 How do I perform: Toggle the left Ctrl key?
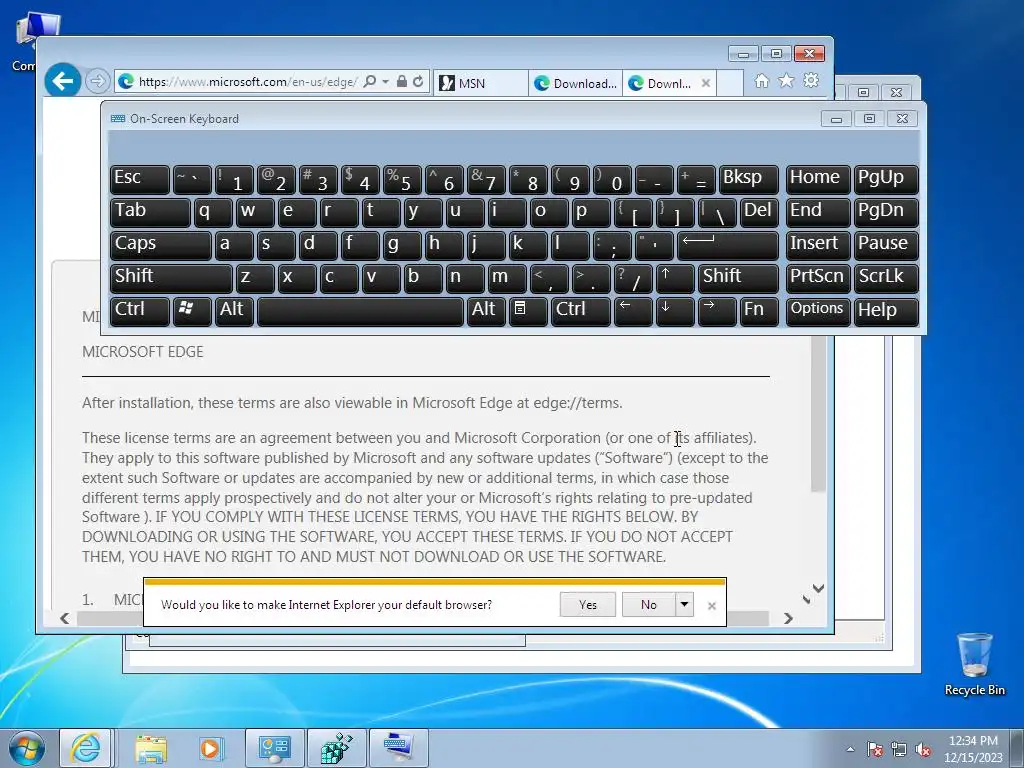click(x=140, y=311)
